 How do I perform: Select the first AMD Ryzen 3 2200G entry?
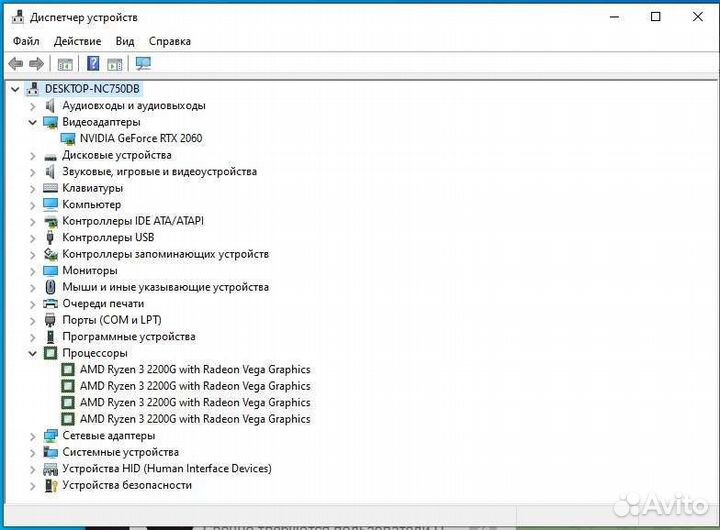pyautogui.click(x=195, y=369)
